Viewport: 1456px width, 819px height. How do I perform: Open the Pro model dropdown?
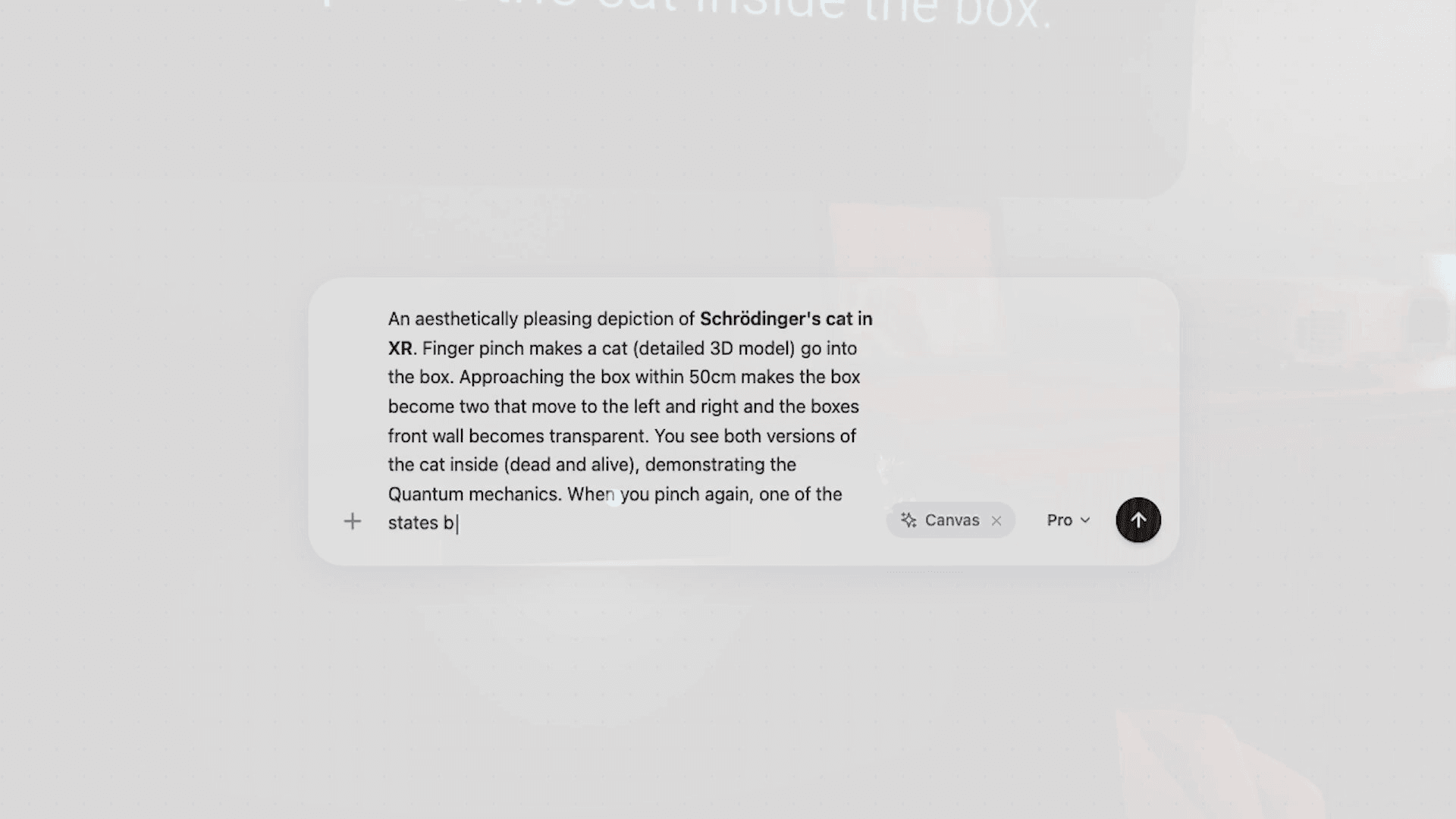1068,520
